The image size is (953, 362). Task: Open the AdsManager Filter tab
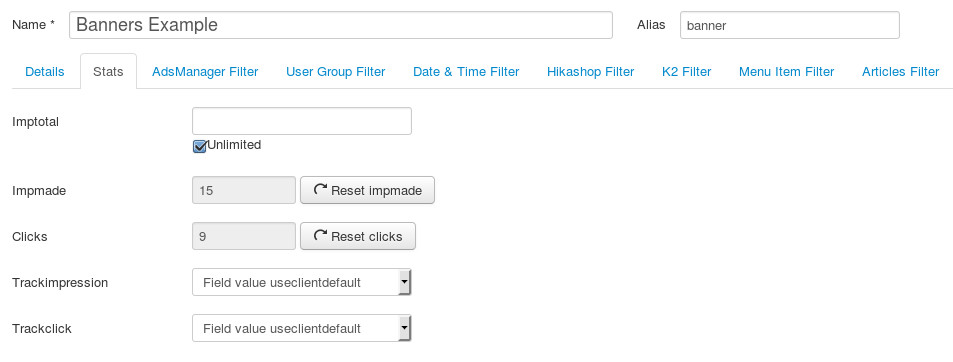click(205, 72)
